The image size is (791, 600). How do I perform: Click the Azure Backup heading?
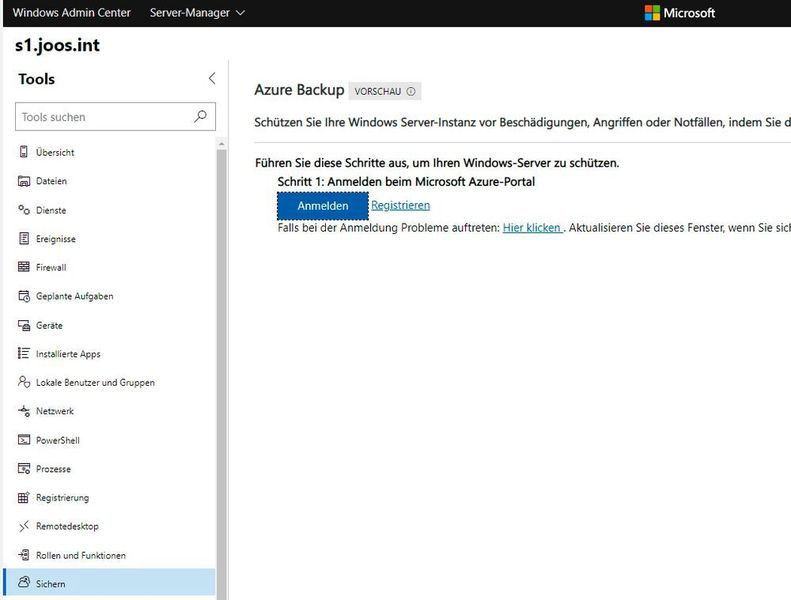[299, 90]
